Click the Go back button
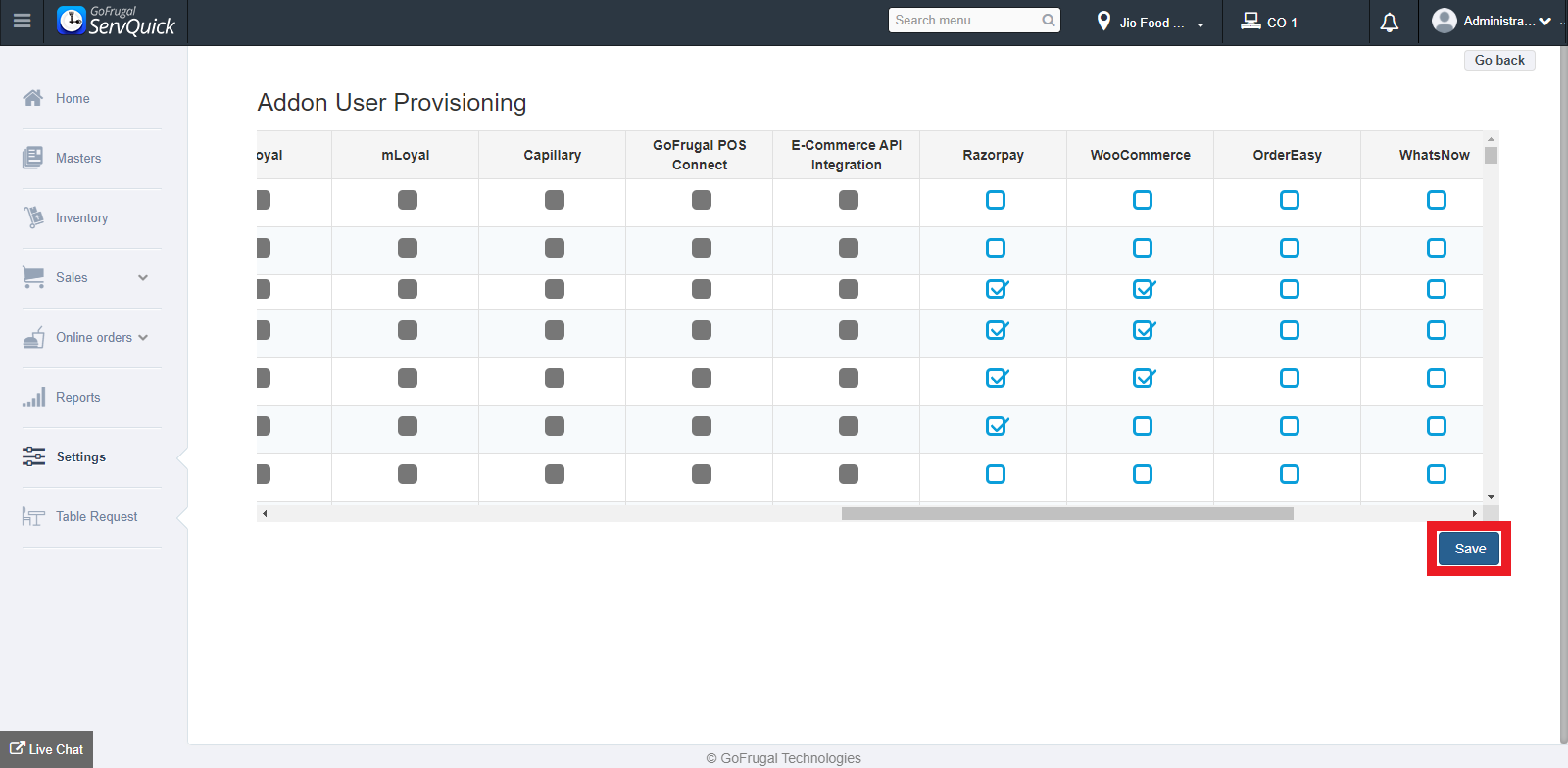 point(1499,60)
